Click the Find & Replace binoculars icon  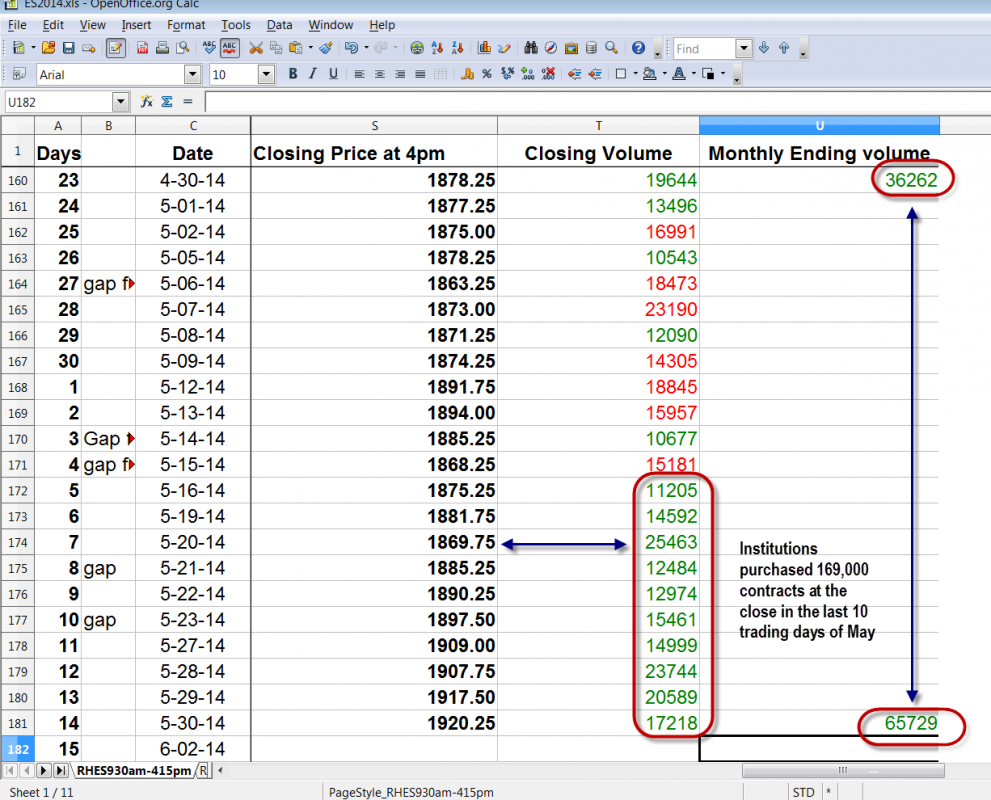tap(531, 48)
